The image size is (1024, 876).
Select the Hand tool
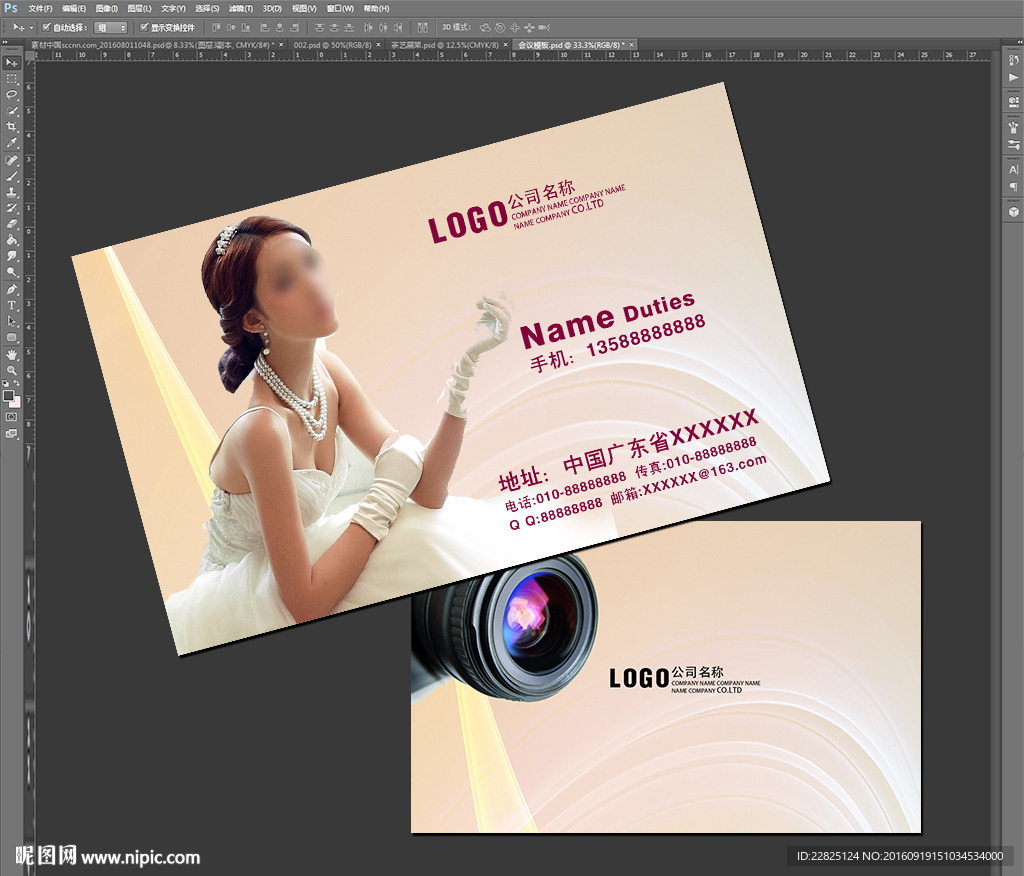coord(12,355)
